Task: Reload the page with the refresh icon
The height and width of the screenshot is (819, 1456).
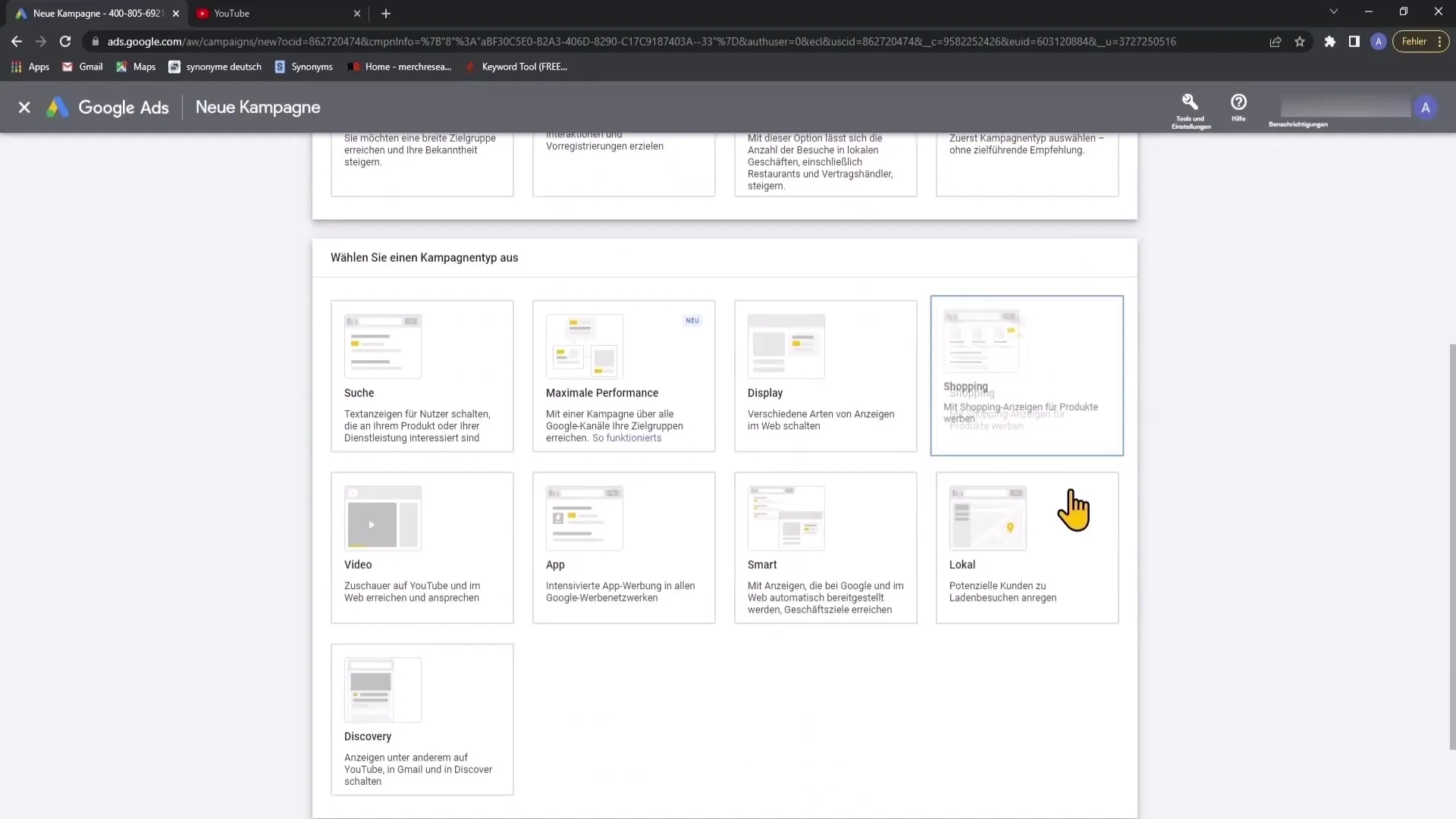Action: click(x=65, y=42)
